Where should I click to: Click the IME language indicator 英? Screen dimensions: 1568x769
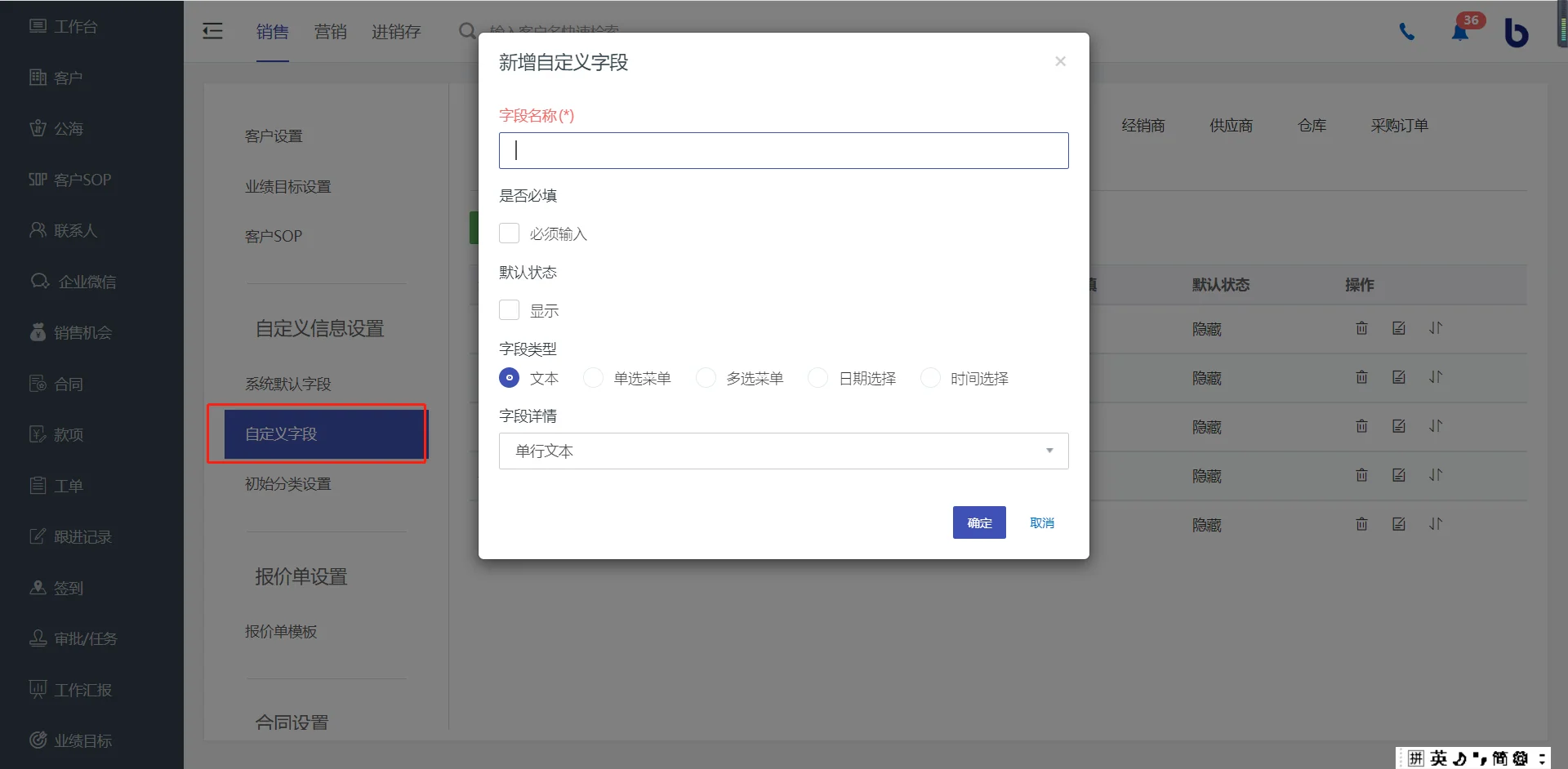pos(1438,758)
